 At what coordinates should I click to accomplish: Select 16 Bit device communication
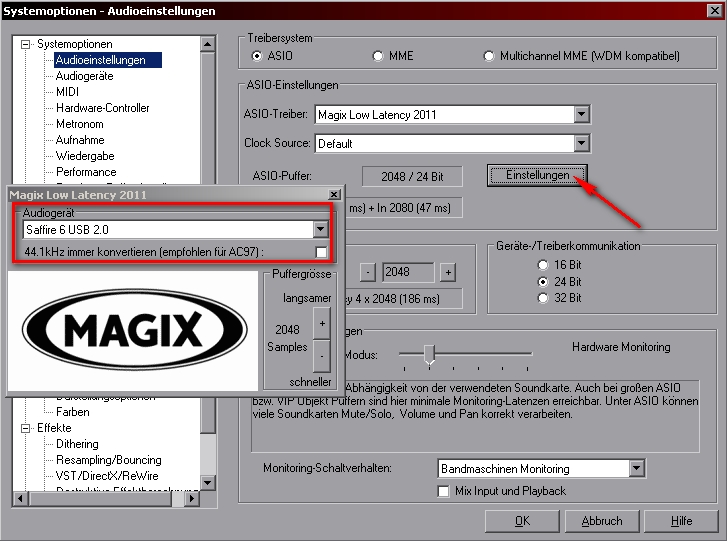click(x=542, y=265)
